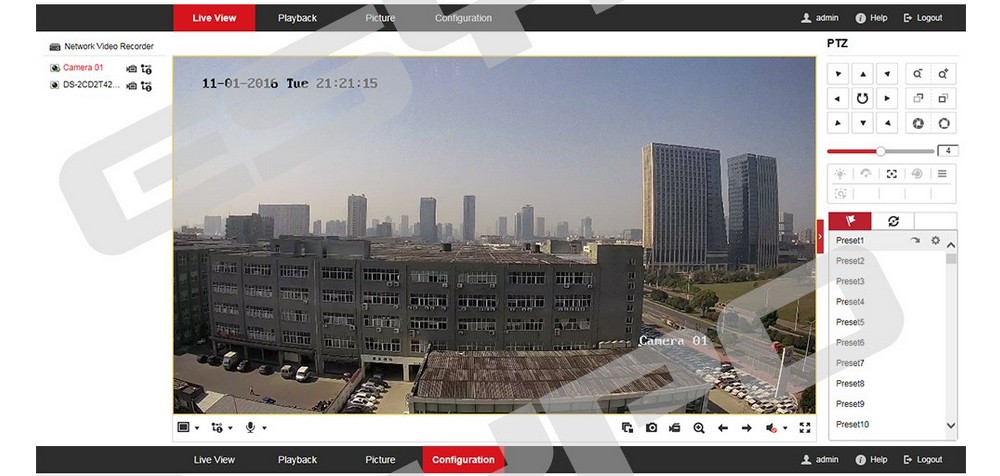Open the stream type dropdown

tap(221, 428)
